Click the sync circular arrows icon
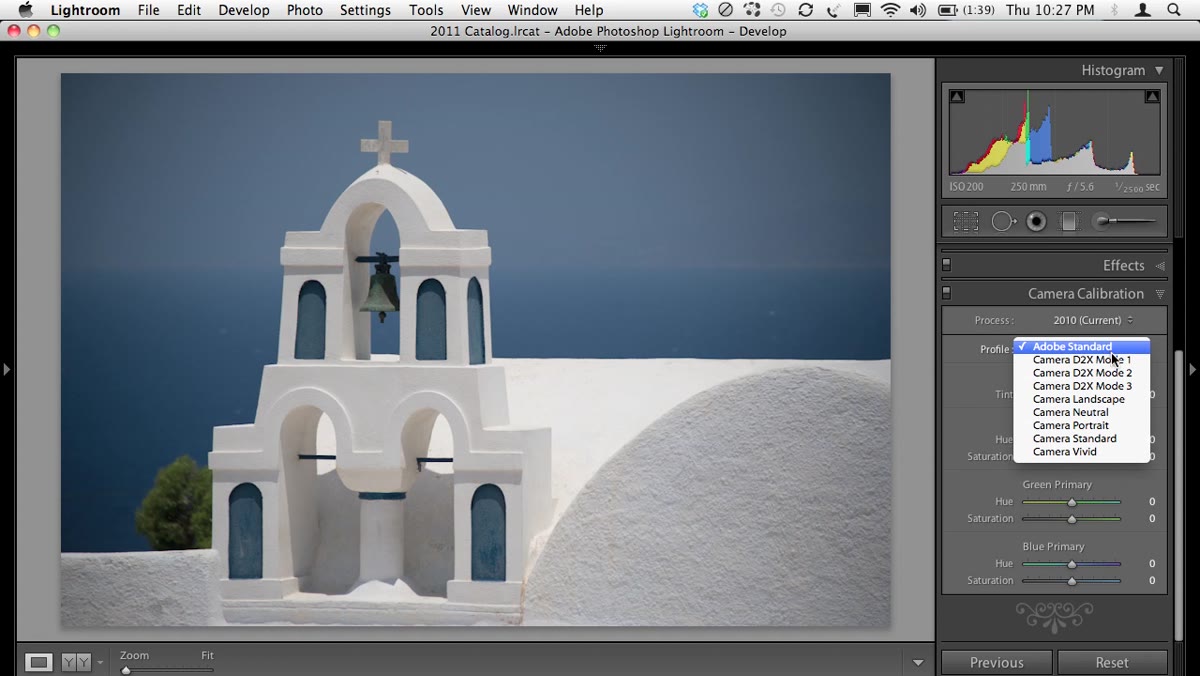Screen dimensions: 1200x676 click(805, 10)
